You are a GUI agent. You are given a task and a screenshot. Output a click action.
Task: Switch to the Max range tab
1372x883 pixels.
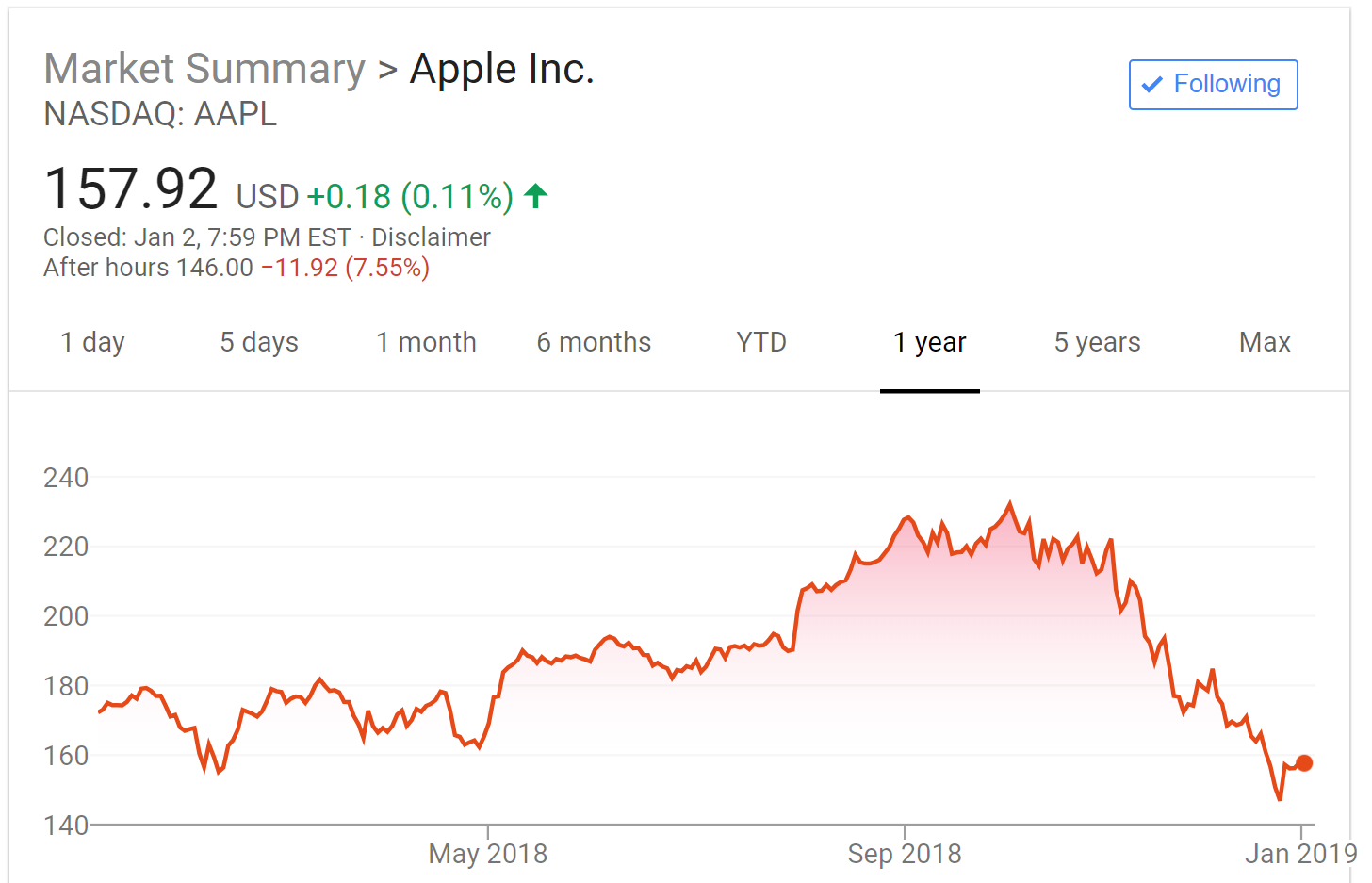tap(1265, 342)
